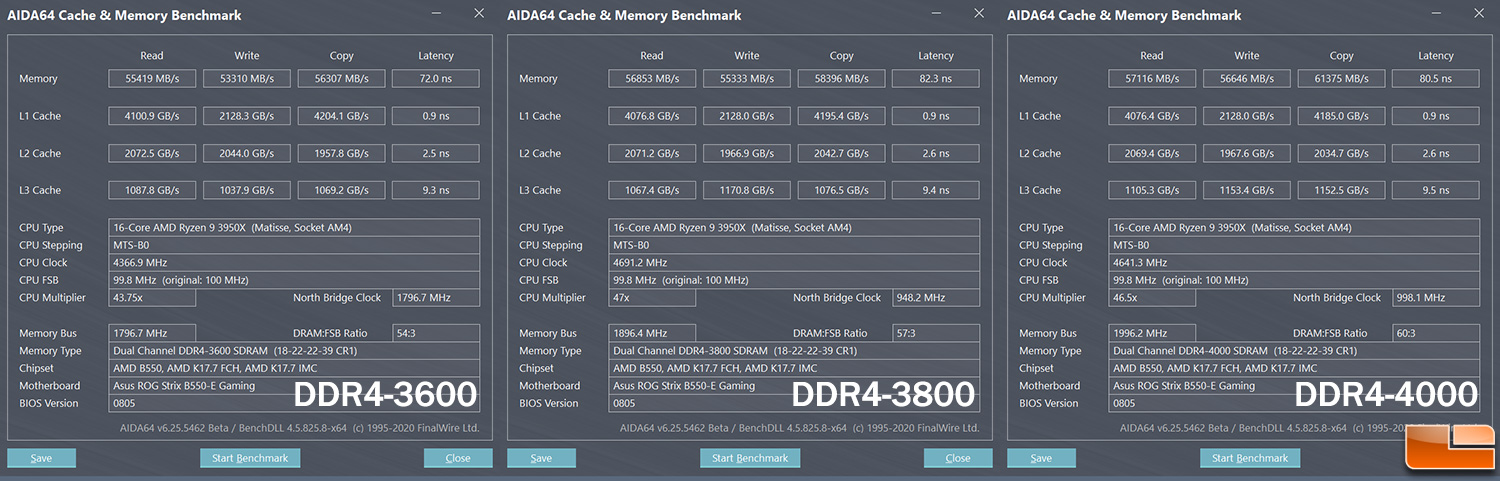Click the Memory Type field Dual Channel DDR4-3800 SDRAM
This screenshot has width=1500, height=481.
coord(794,351)
